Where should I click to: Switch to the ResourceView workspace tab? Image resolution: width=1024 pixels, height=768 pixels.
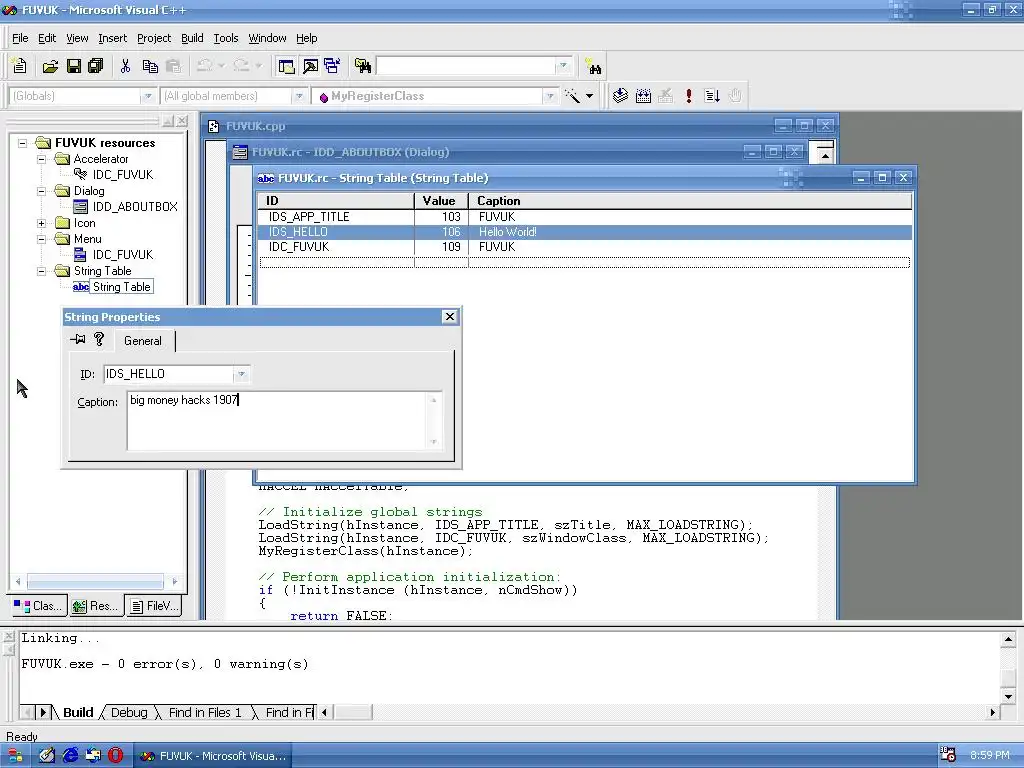pos(95,606)
